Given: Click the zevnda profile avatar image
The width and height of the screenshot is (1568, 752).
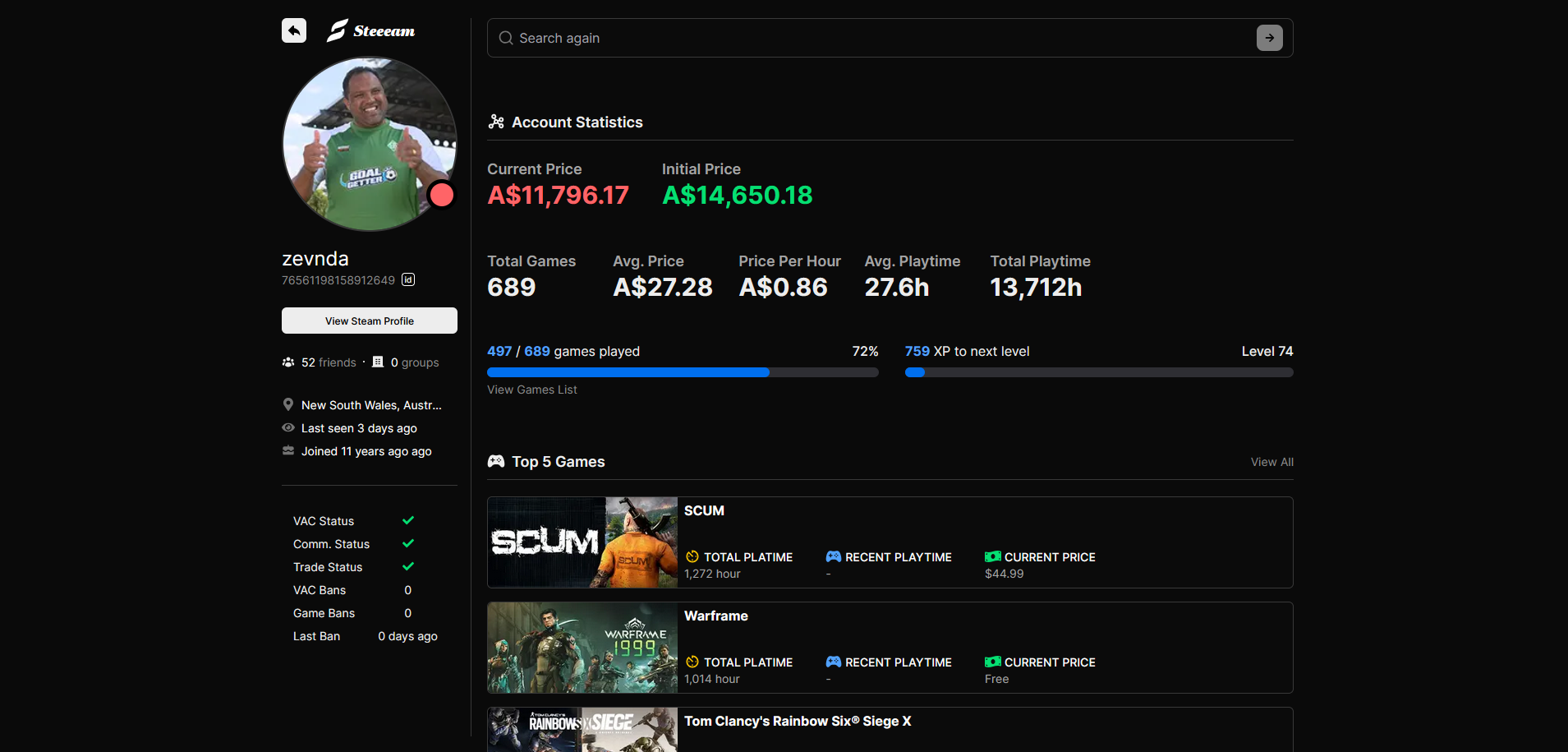Looking at the screenshot, I should pyautogui.click(x=370, y=144).
